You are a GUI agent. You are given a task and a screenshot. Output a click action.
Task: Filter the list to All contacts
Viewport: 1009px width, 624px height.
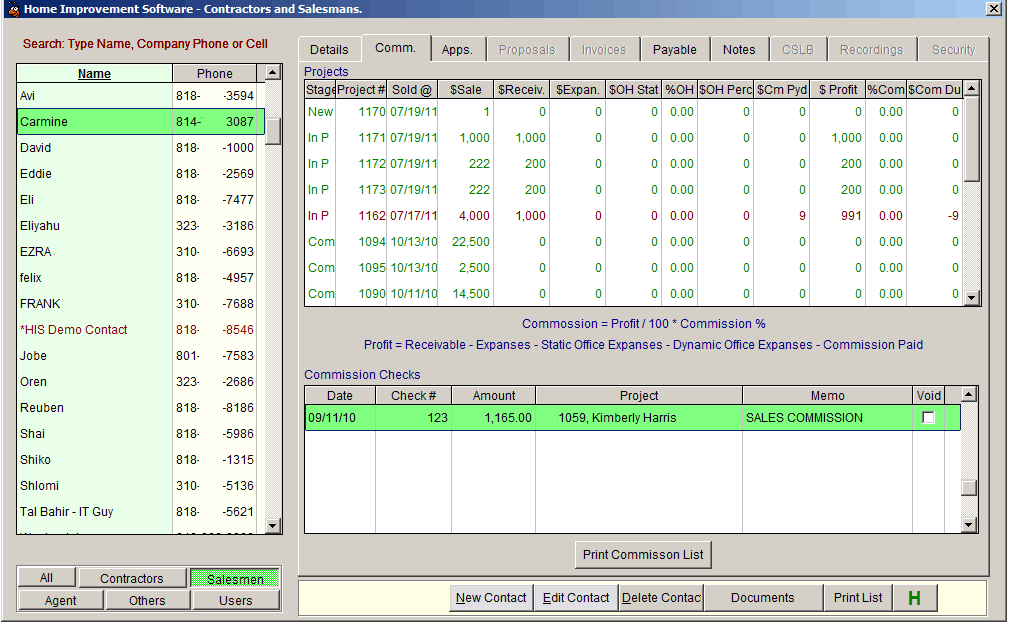46,578
